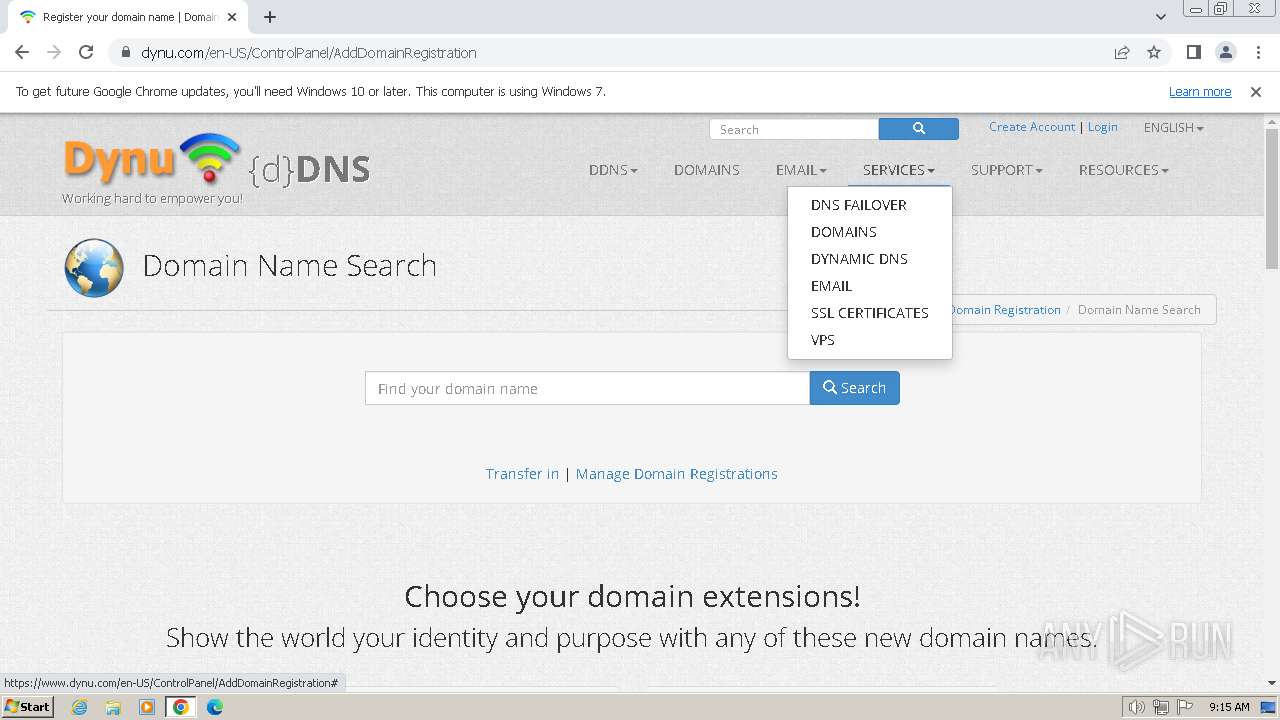The width and height of the screenshot is (1280, 720).
Task: Open the Windows Start menu
Action: click(x=27, y=707)
